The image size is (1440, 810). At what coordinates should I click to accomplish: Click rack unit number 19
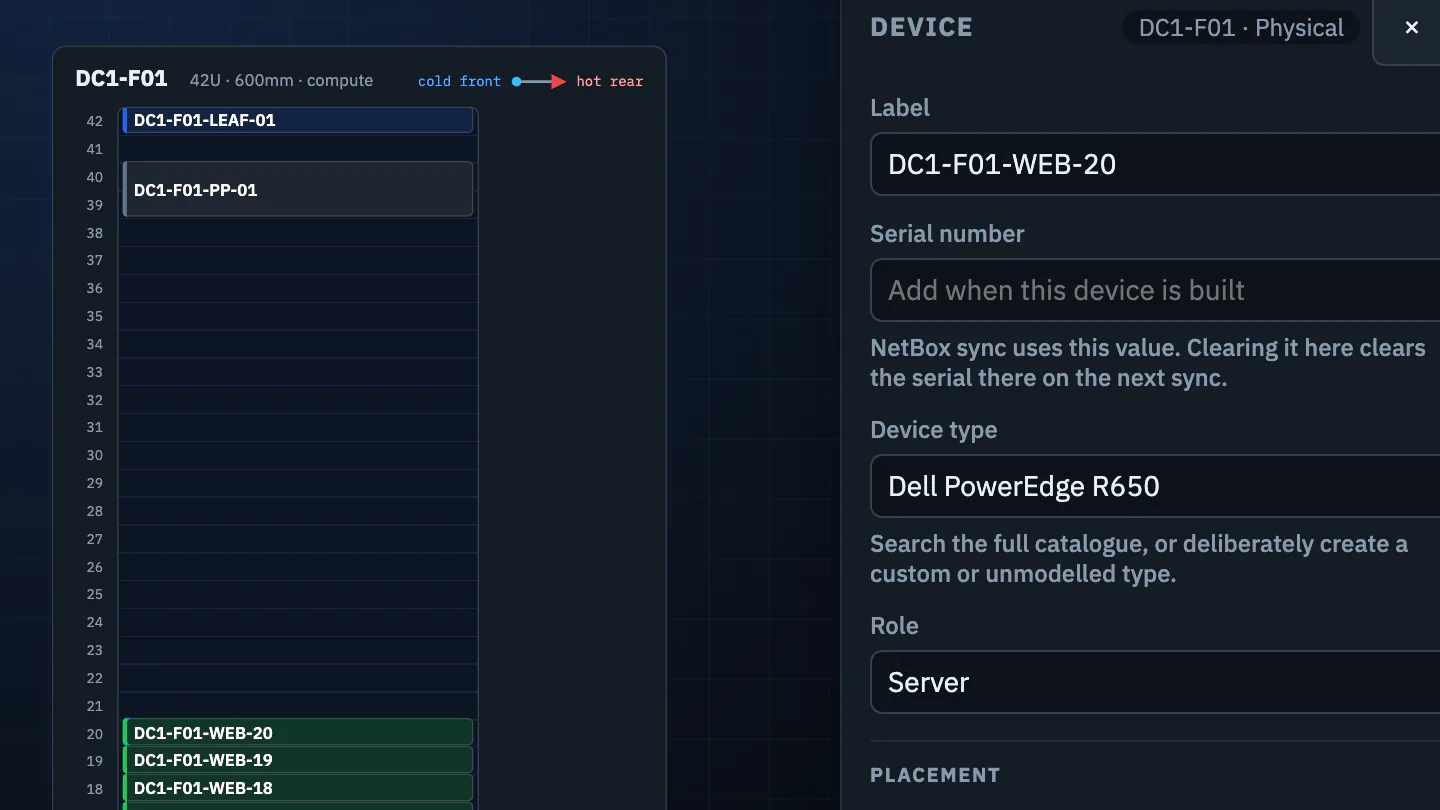pyautogui.click(x=95, y=761)
